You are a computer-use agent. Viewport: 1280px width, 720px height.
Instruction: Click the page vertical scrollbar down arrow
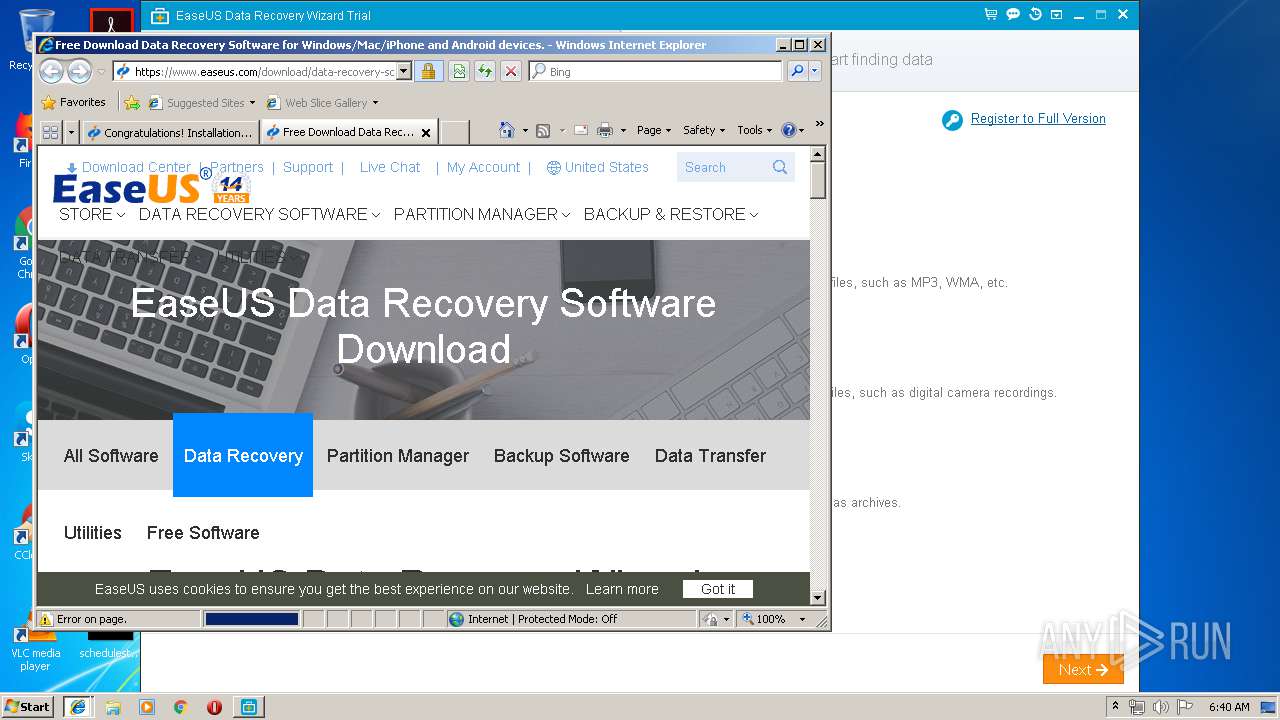coord(818,598)
